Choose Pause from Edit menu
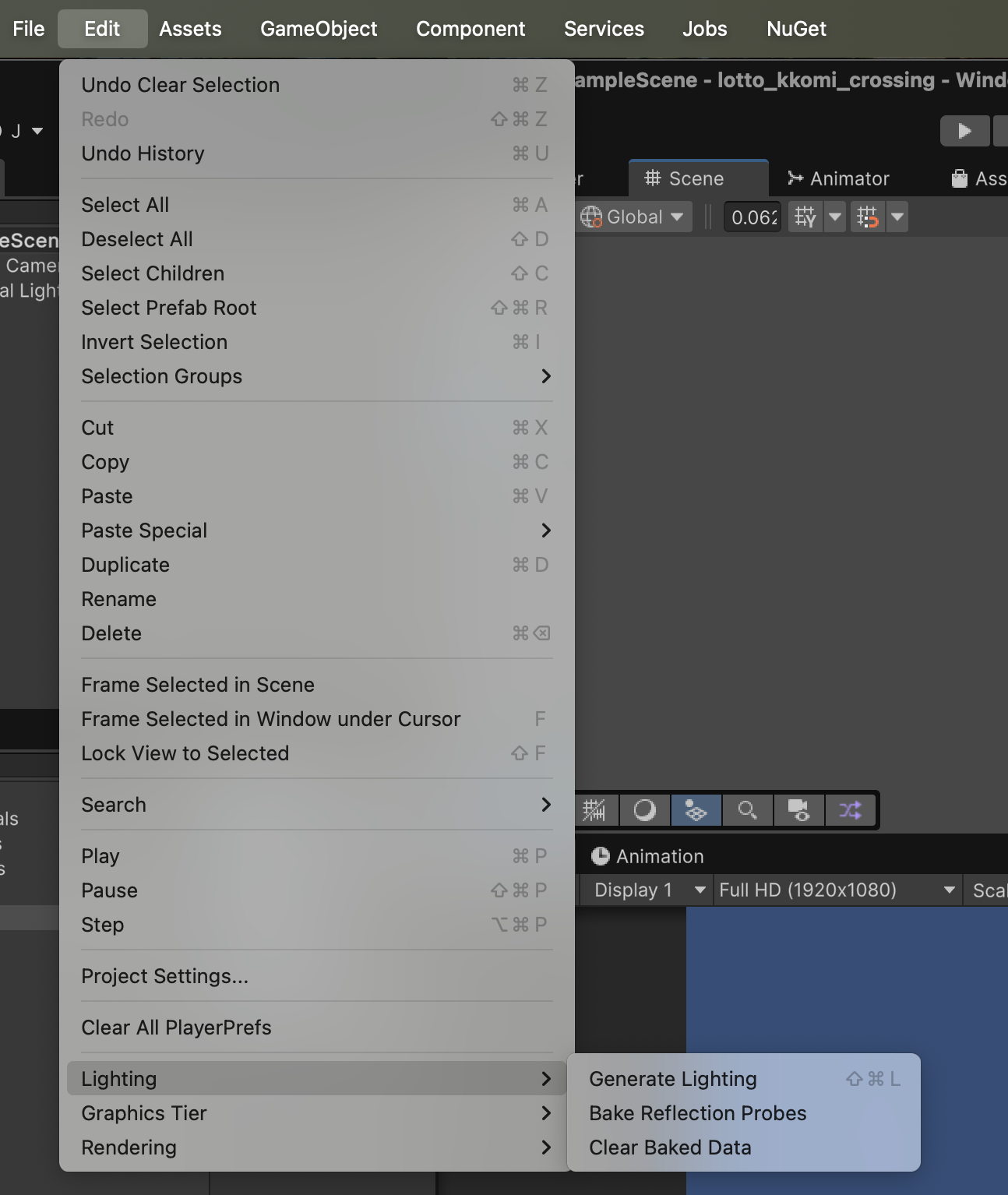The width and height of the screenshot is (1008, 1195). (316, 890)
